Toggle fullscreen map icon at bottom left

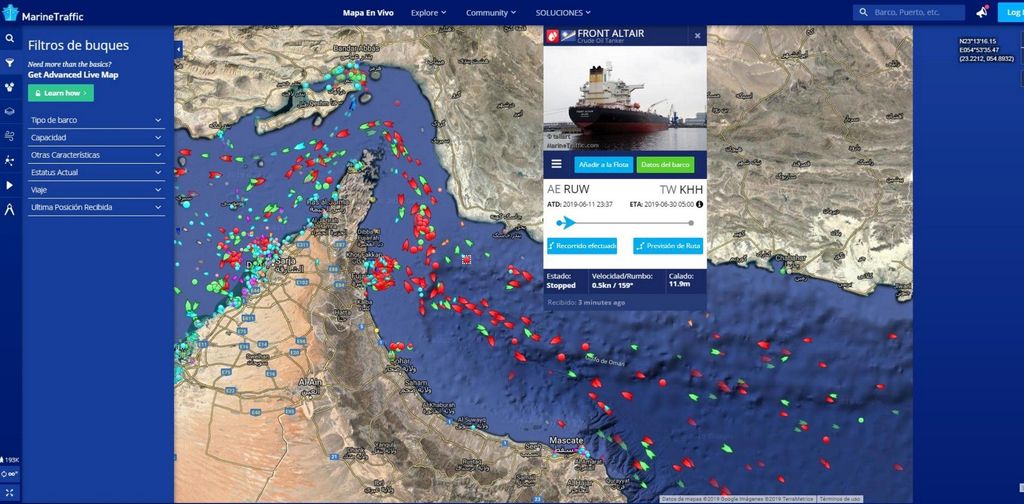click(x=10, y=492)
